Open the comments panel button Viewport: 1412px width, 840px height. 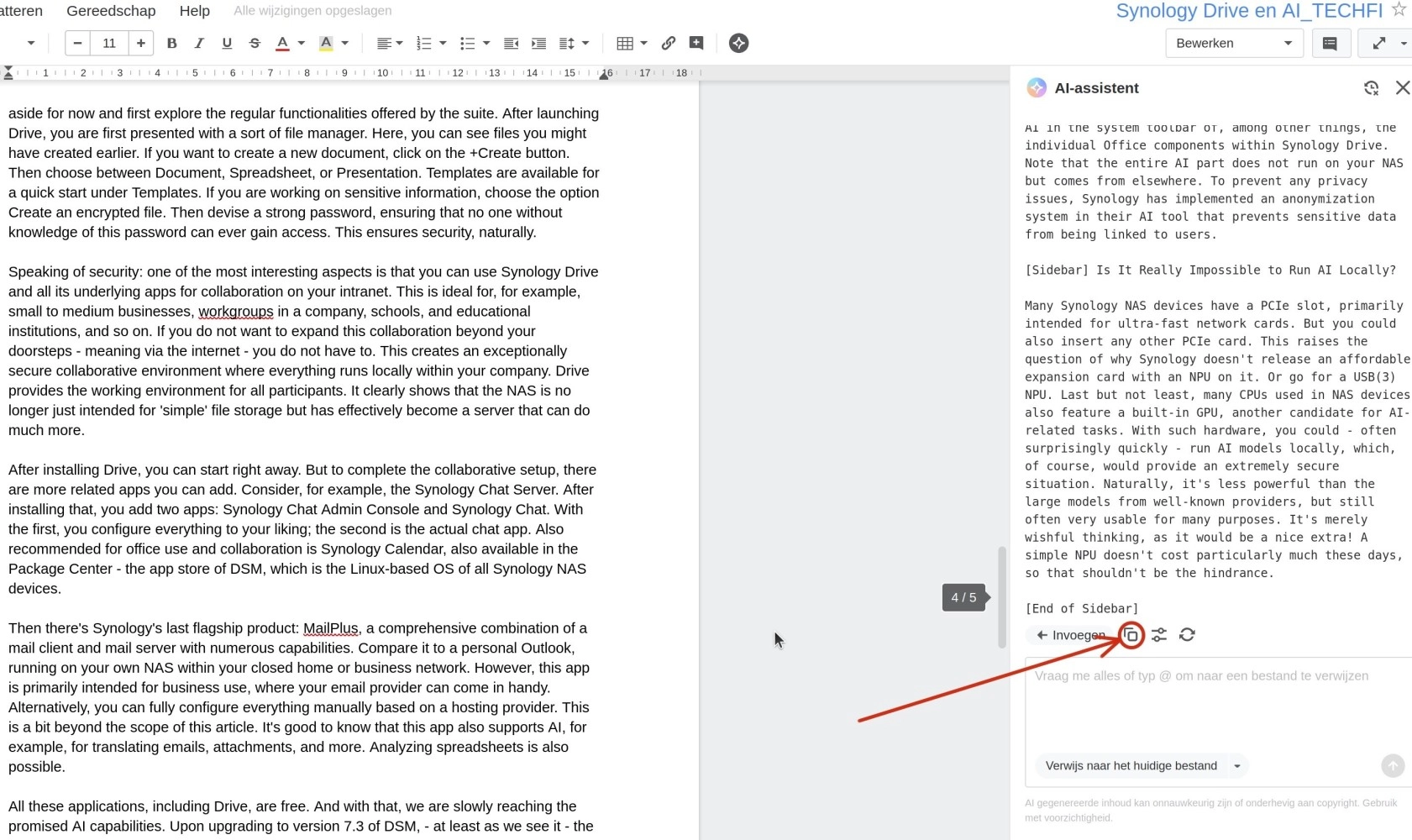click(1330, 43)
